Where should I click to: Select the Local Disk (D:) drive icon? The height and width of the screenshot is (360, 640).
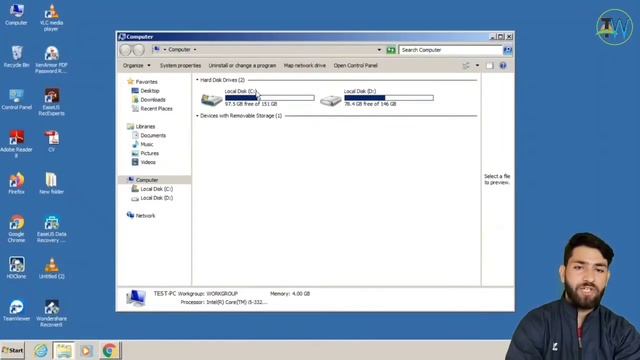[x=331, y=100]
